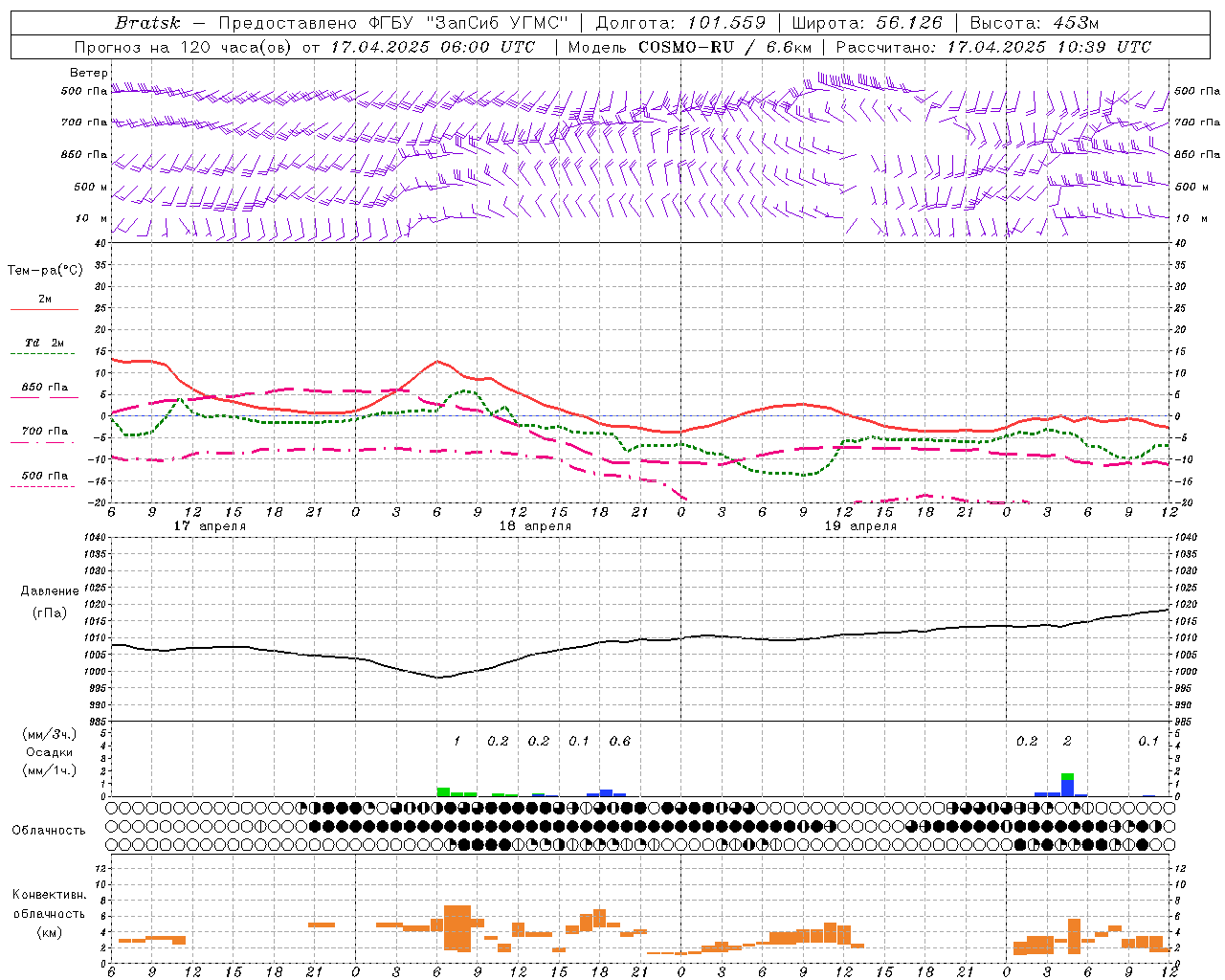Click the "17 апреля" date label
Screen dimensions: 1225x980
[x=210, y=526]
